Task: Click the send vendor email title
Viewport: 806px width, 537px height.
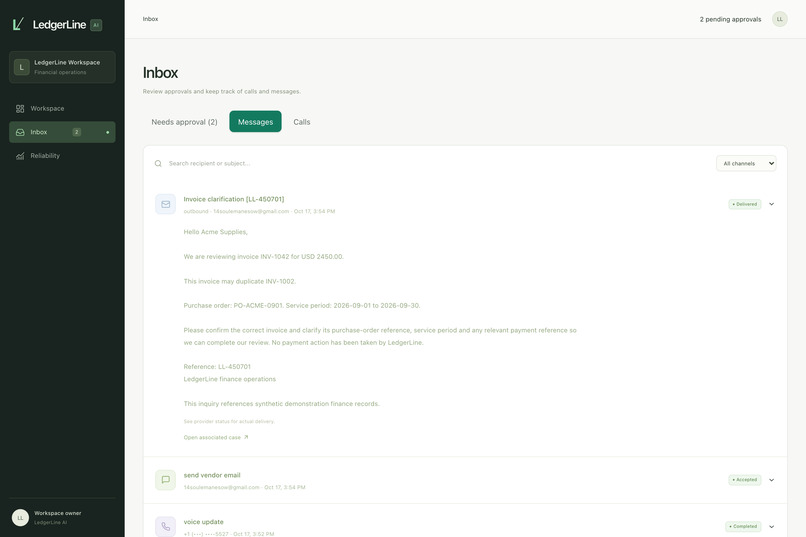Action: tap(212, 475)
